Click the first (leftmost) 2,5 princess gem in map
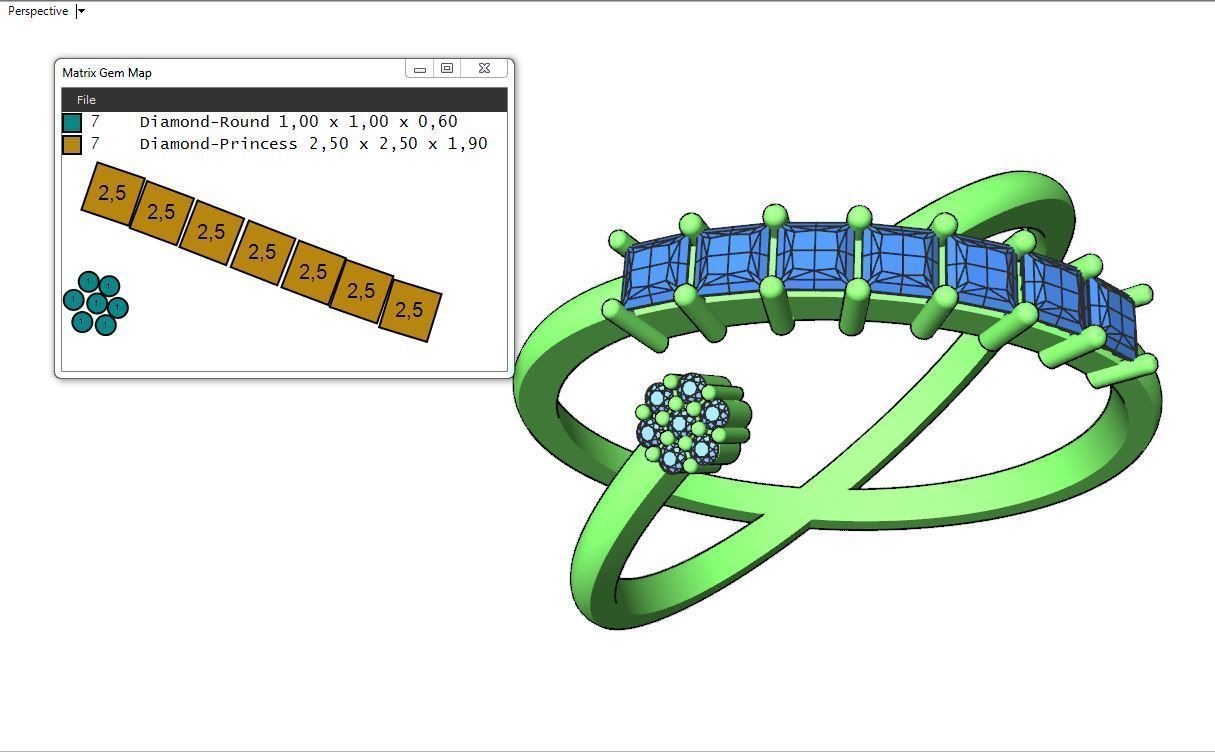Screen dimensions: 1215x752 point(112,193)
